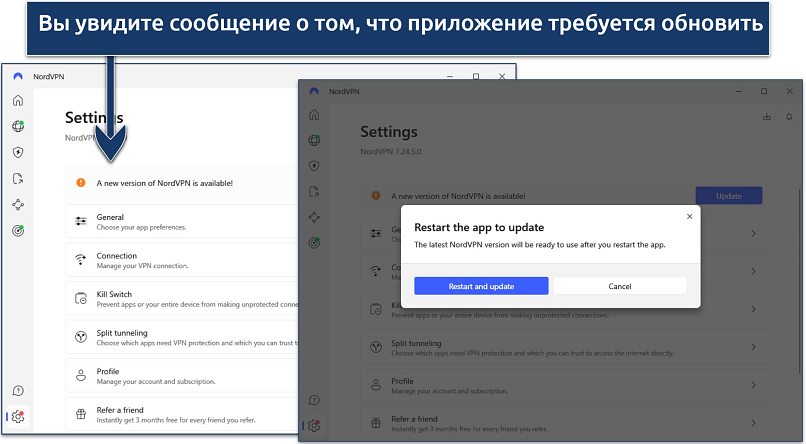Expand Kill Switch row chevron in front window
806x444 pixels.
click(x=753, y=309)
